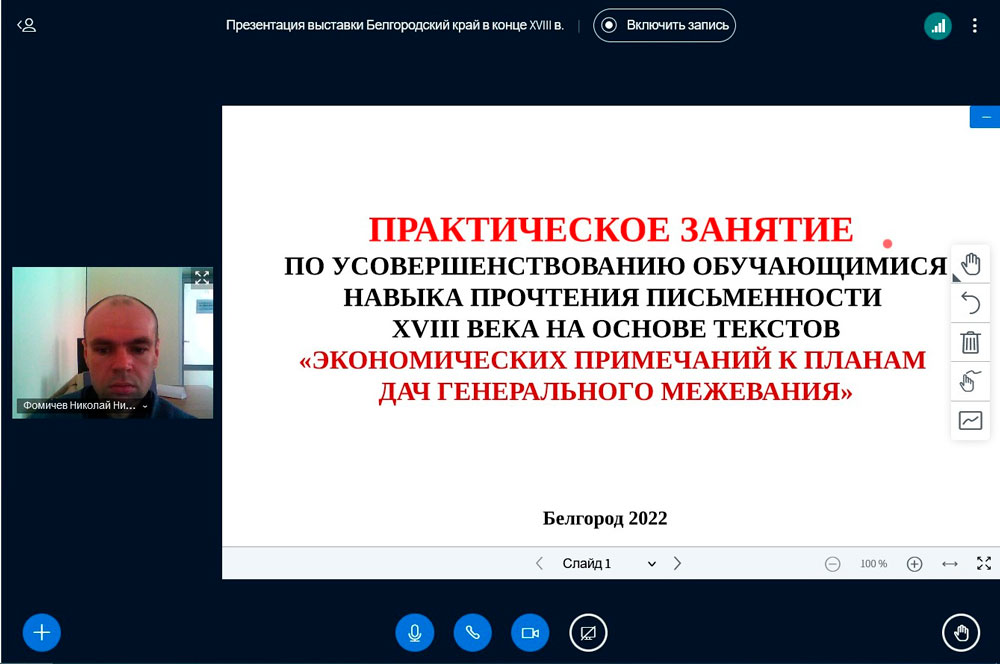
Task: Undo the last whiteboard annotation
Action: [x=970, y=303]
